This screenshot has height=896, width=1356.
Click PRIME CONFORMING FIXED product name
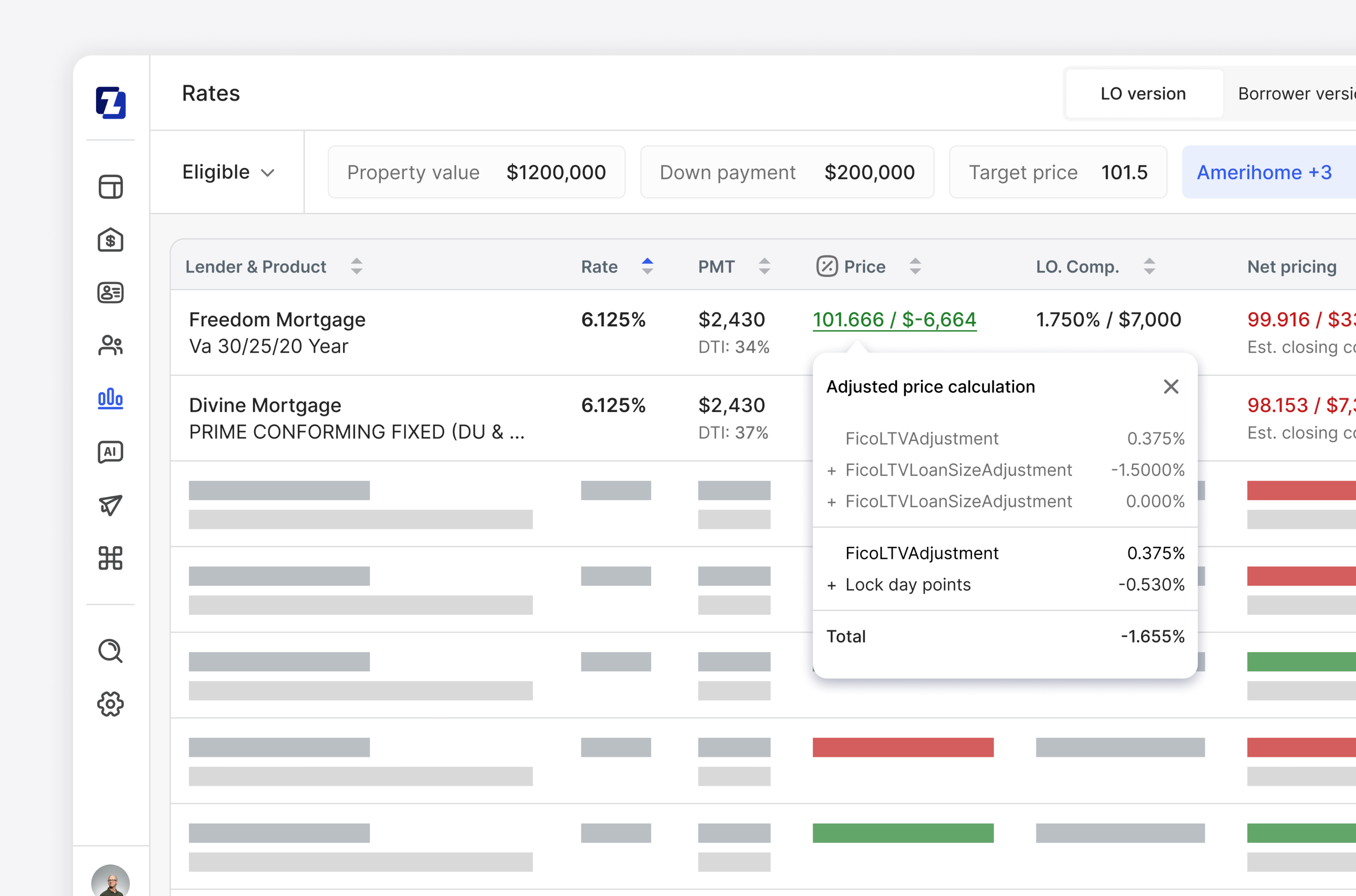pyautogui.click(x=357, y=432)
